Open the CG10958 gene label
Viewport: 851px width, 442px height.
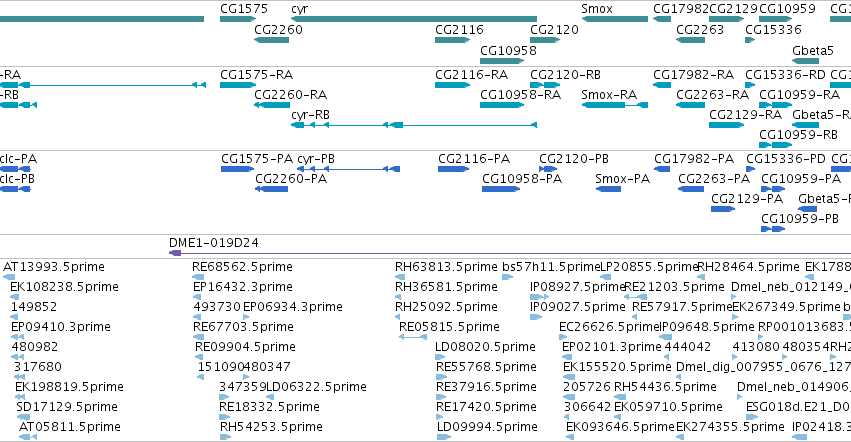tap(508, 50)
